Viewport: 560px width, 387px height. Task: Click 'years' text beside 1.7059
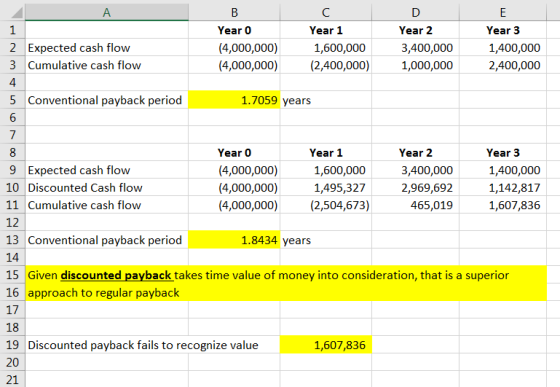click(x=296, y=101)
